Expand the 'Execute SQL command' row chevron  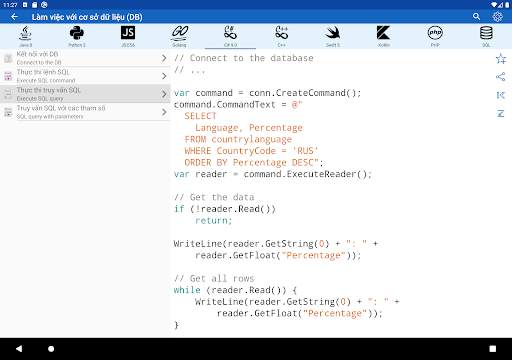pos(164,76)
